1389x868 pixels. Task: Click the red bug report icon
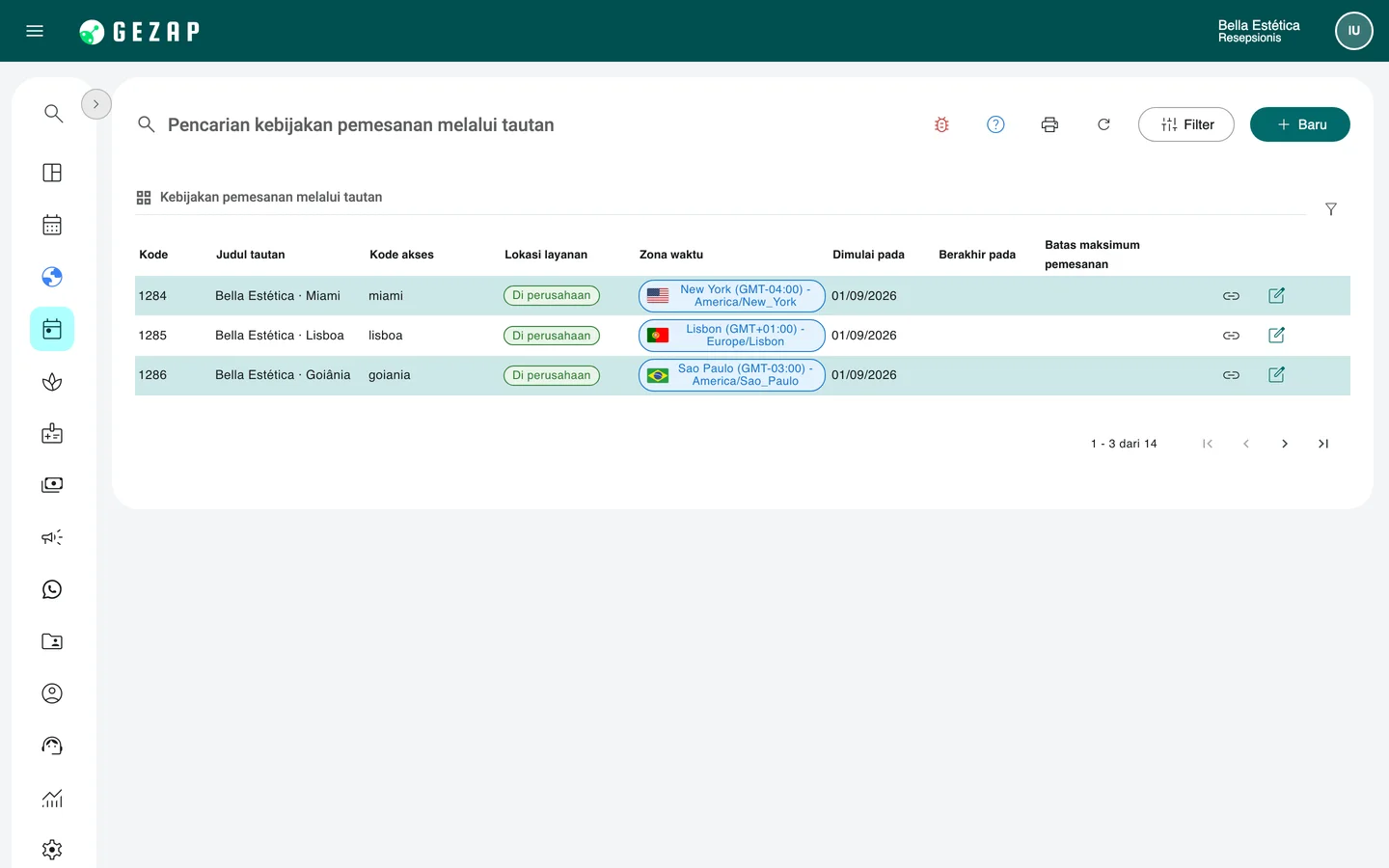[941, 124]
